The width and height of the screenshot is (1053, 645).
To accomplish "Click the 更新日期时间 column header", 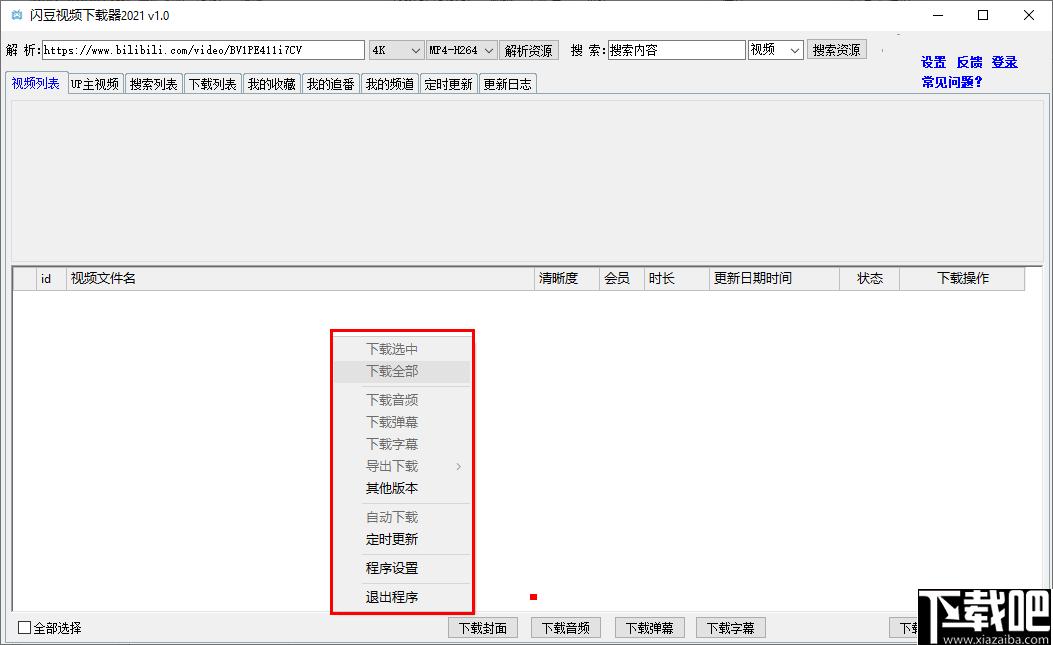I will 774,279.
